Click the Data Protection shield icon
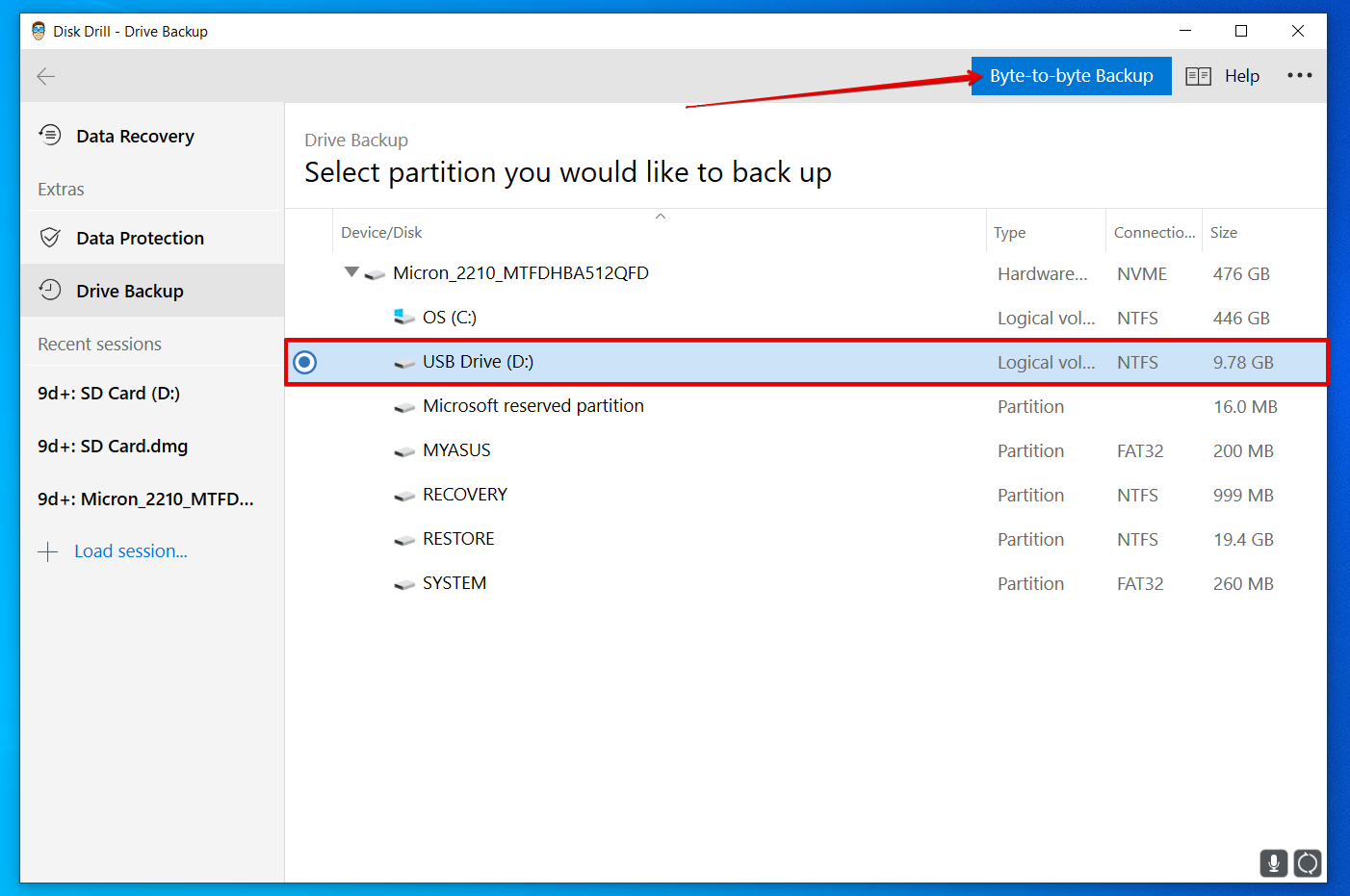Screen dimensions: 1350x896 tap(50, 238)
